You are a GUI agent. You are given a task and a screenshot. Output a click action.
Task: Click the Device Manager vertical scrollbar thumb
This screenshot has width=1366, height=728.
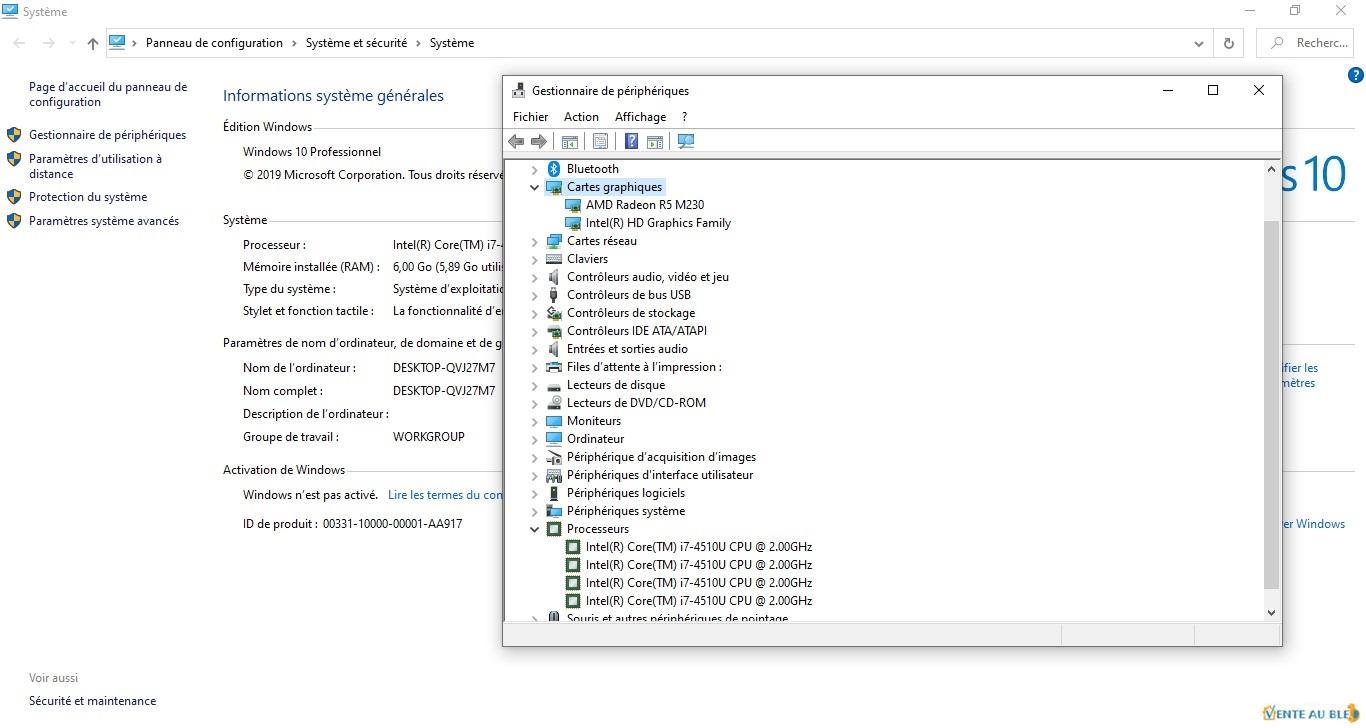[x=1272, y=404]
